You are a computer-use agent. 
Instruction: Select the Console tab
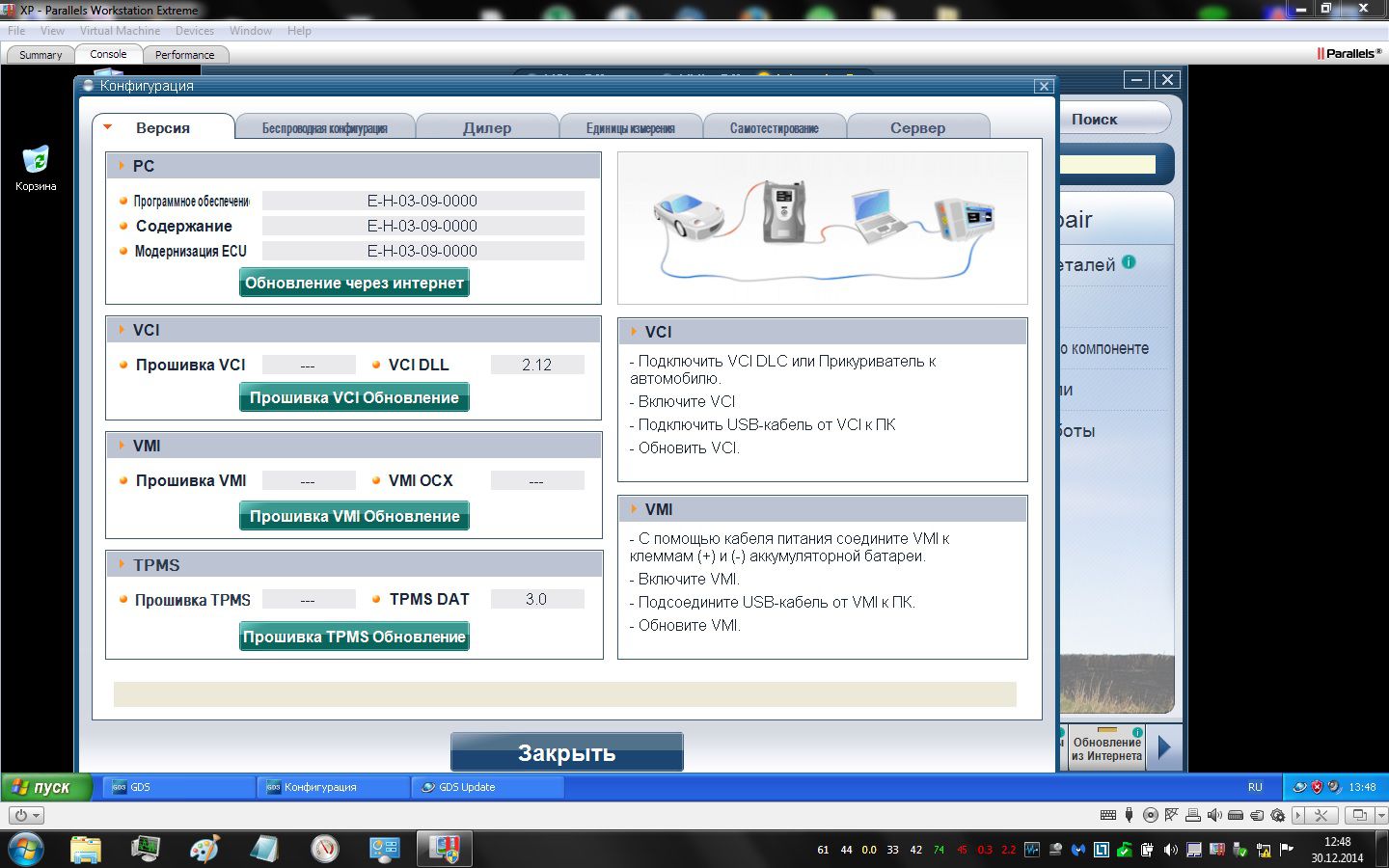108,54
